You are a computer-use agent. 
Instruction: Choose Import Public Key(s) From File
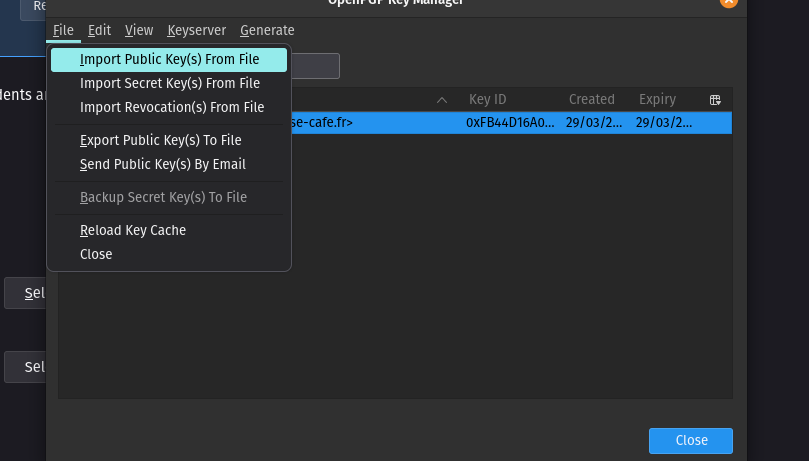point(169,59)
